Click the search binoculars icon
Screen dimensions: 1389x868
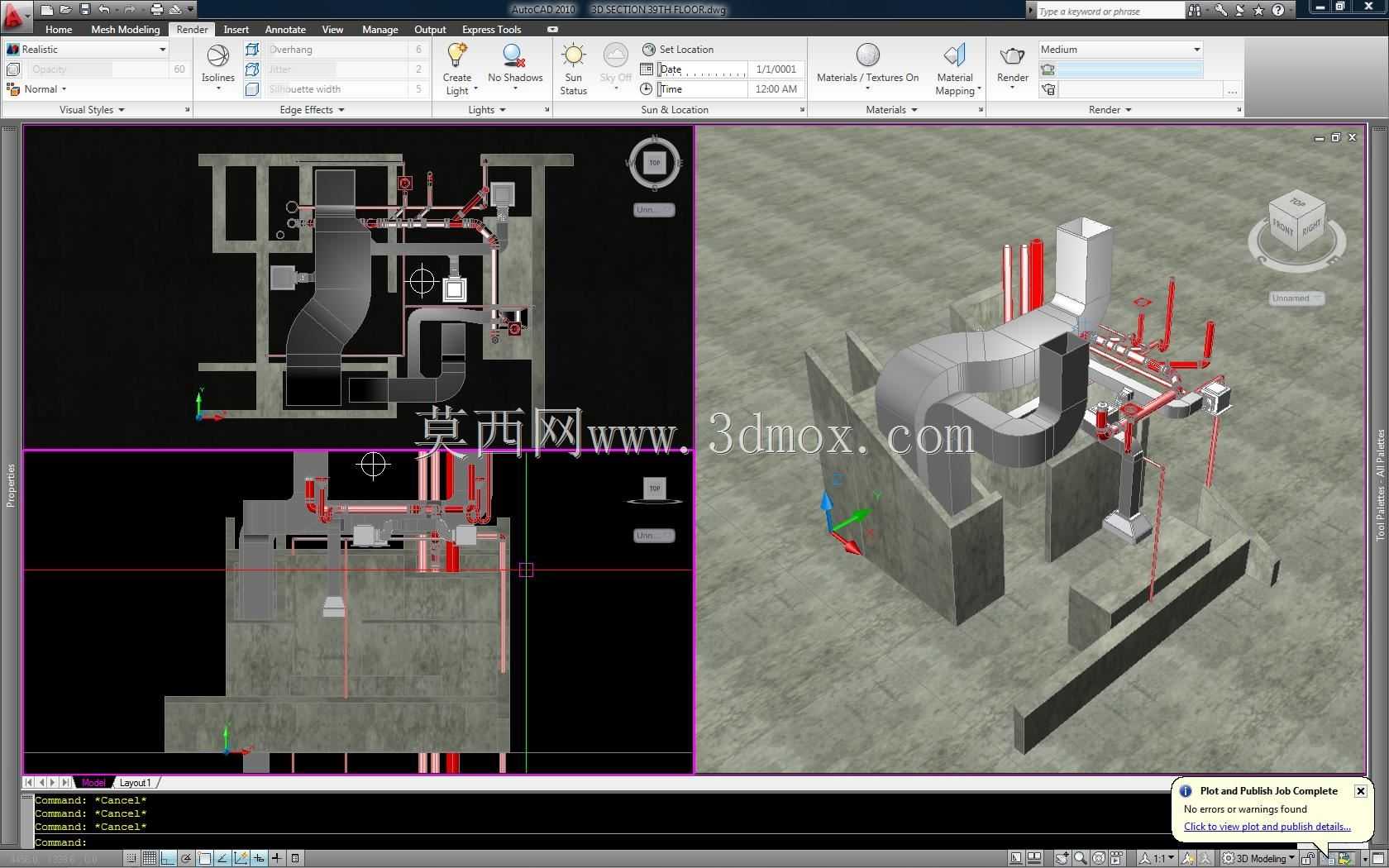click(x=1195, y=10)
